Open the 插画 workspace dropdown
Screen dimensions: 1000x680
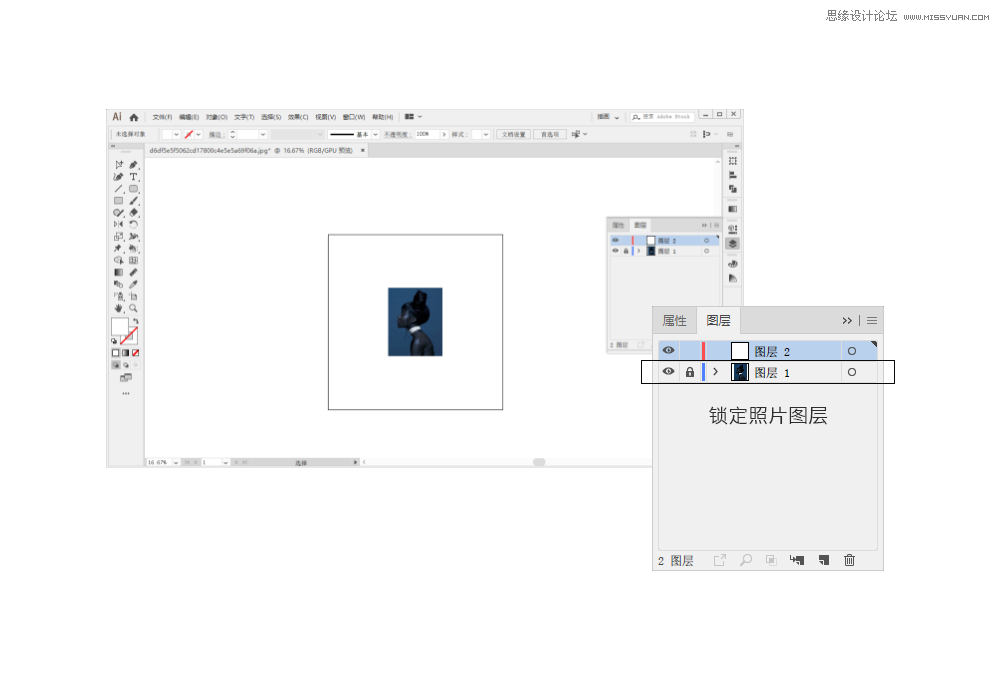point(608,117)
